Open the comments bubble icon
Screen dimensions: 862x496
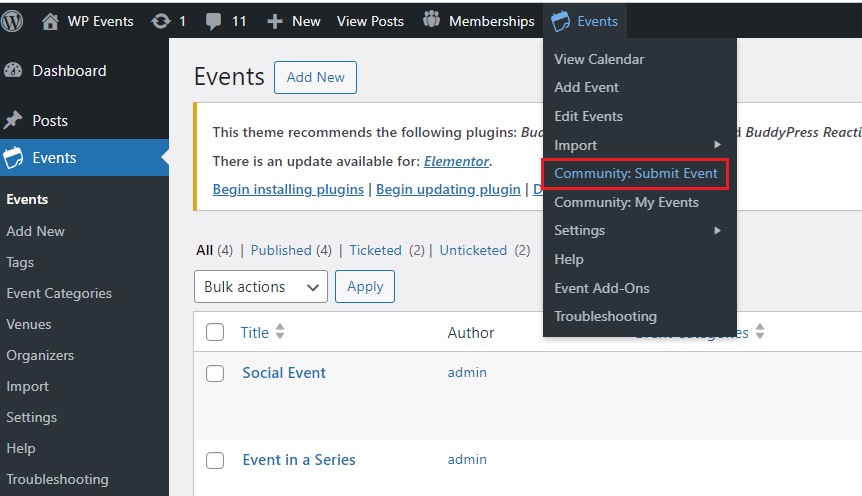coord(213,21)
